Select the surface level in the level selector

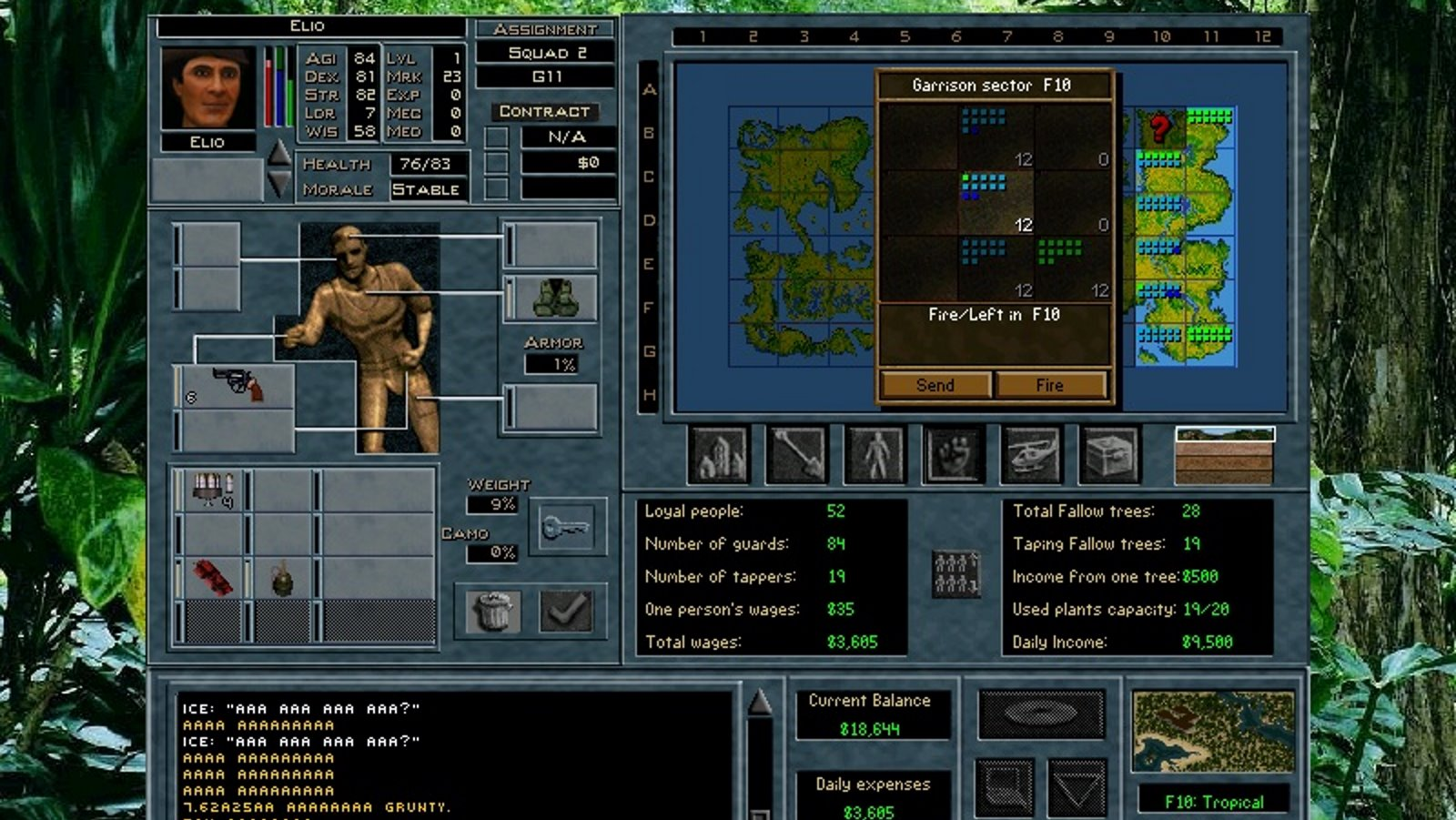coord(1225,435)
